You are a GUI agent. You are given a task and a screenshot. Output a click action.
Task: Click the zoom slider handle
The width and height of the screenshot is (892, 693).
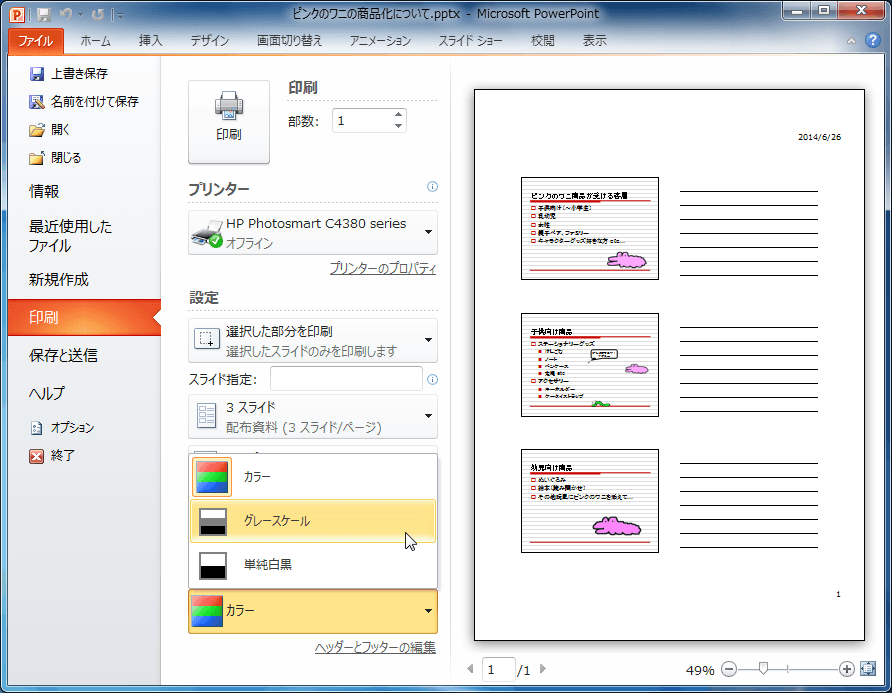[763, 669]
